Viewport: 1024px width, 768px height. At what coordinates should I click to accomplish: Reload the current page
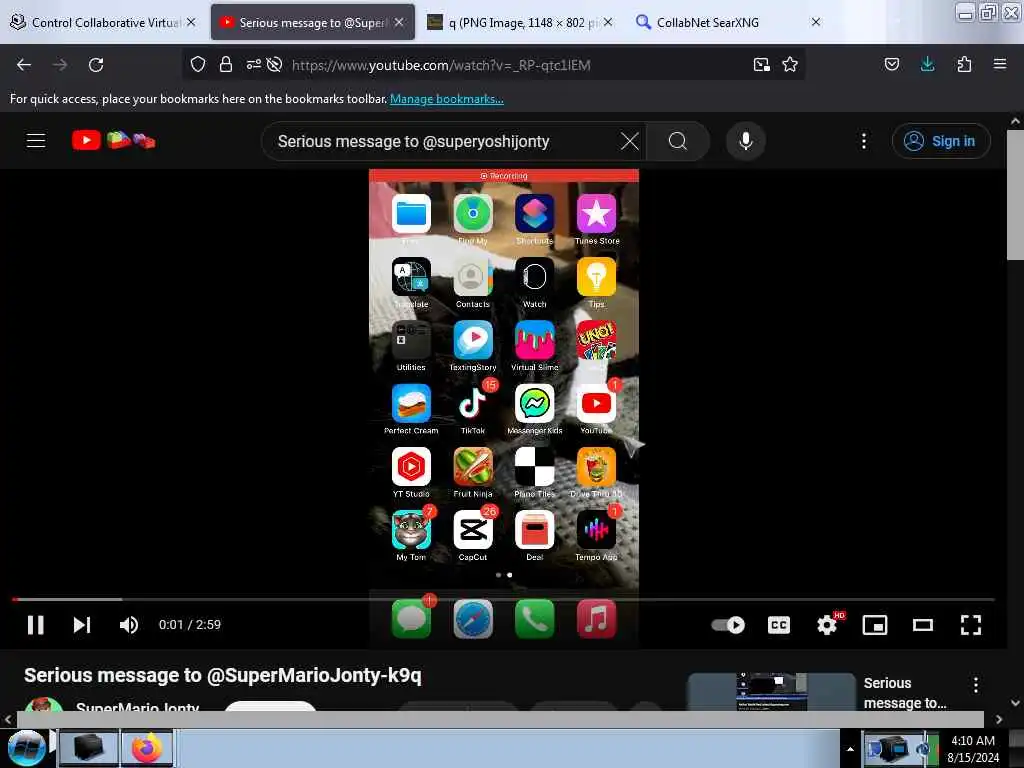pos(96,65)
